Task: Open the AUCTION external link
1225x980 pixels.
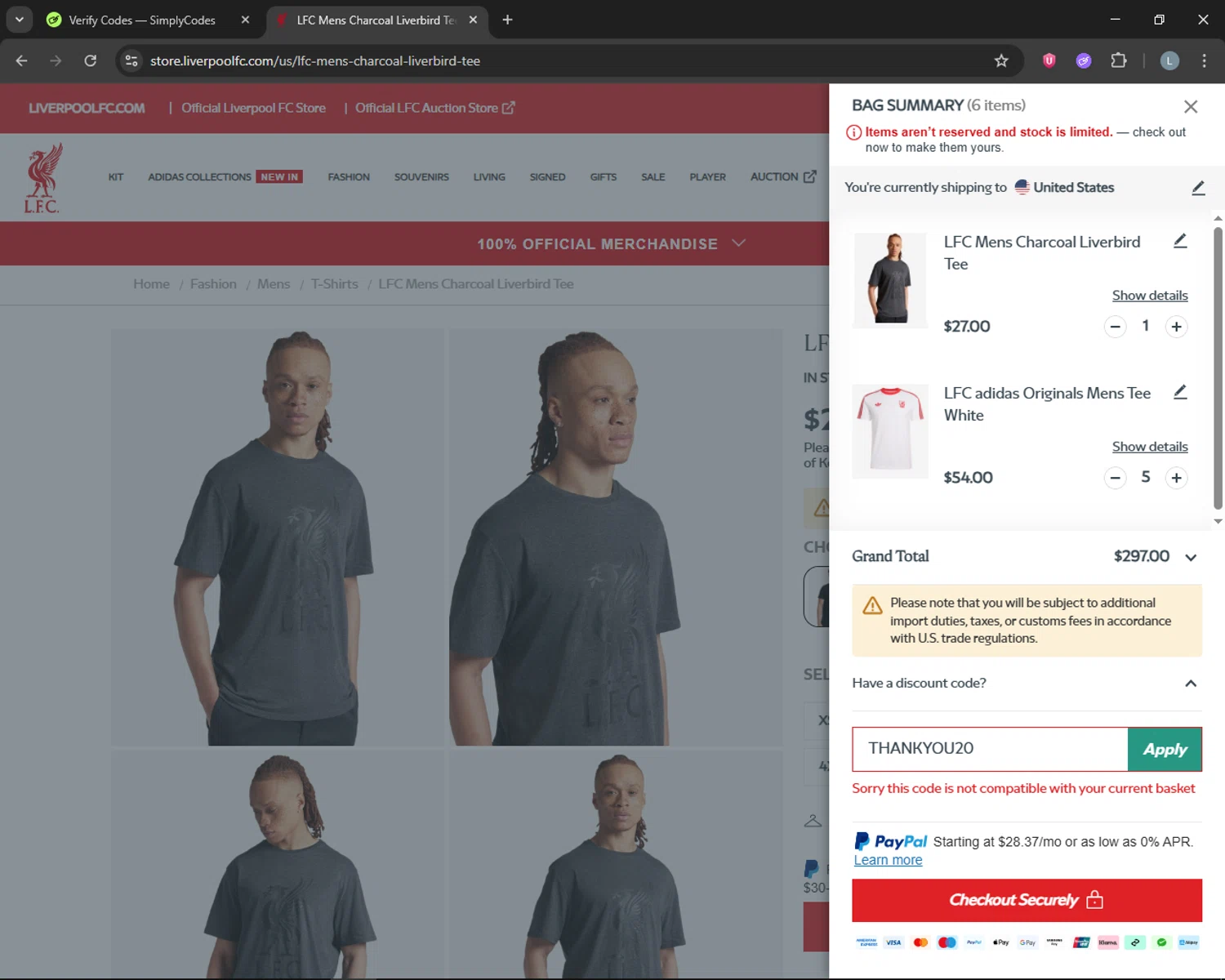Action: tap(782, 177)
